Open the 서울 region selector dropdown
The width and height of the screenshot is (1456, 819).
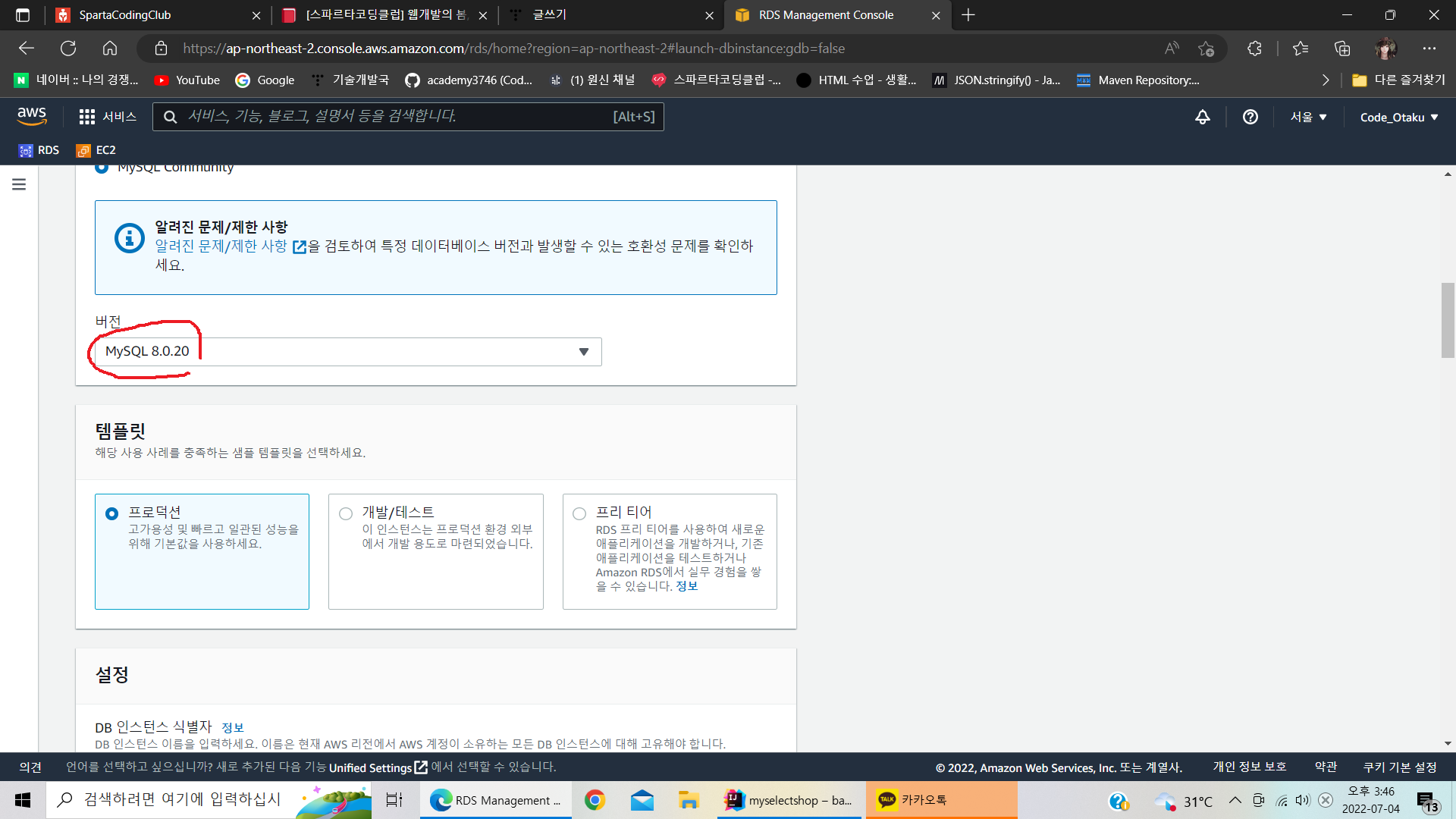coord(1309,117)
